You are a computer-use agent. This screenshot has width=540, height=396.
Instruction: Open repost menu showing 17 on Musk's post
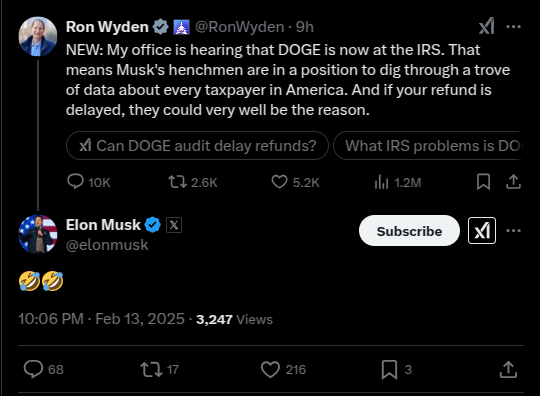pyautogui.click(x=159, y=369)
